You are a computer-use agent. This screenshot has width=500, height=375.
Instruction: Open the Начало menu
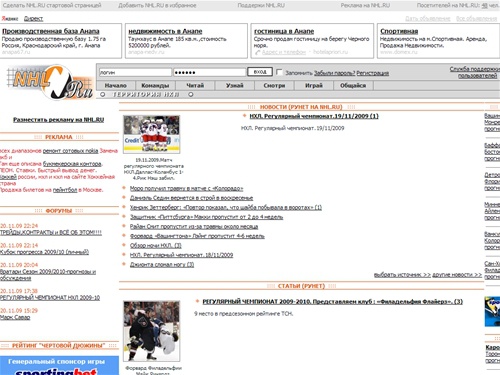pyautogui.click(x=116, y=86)
